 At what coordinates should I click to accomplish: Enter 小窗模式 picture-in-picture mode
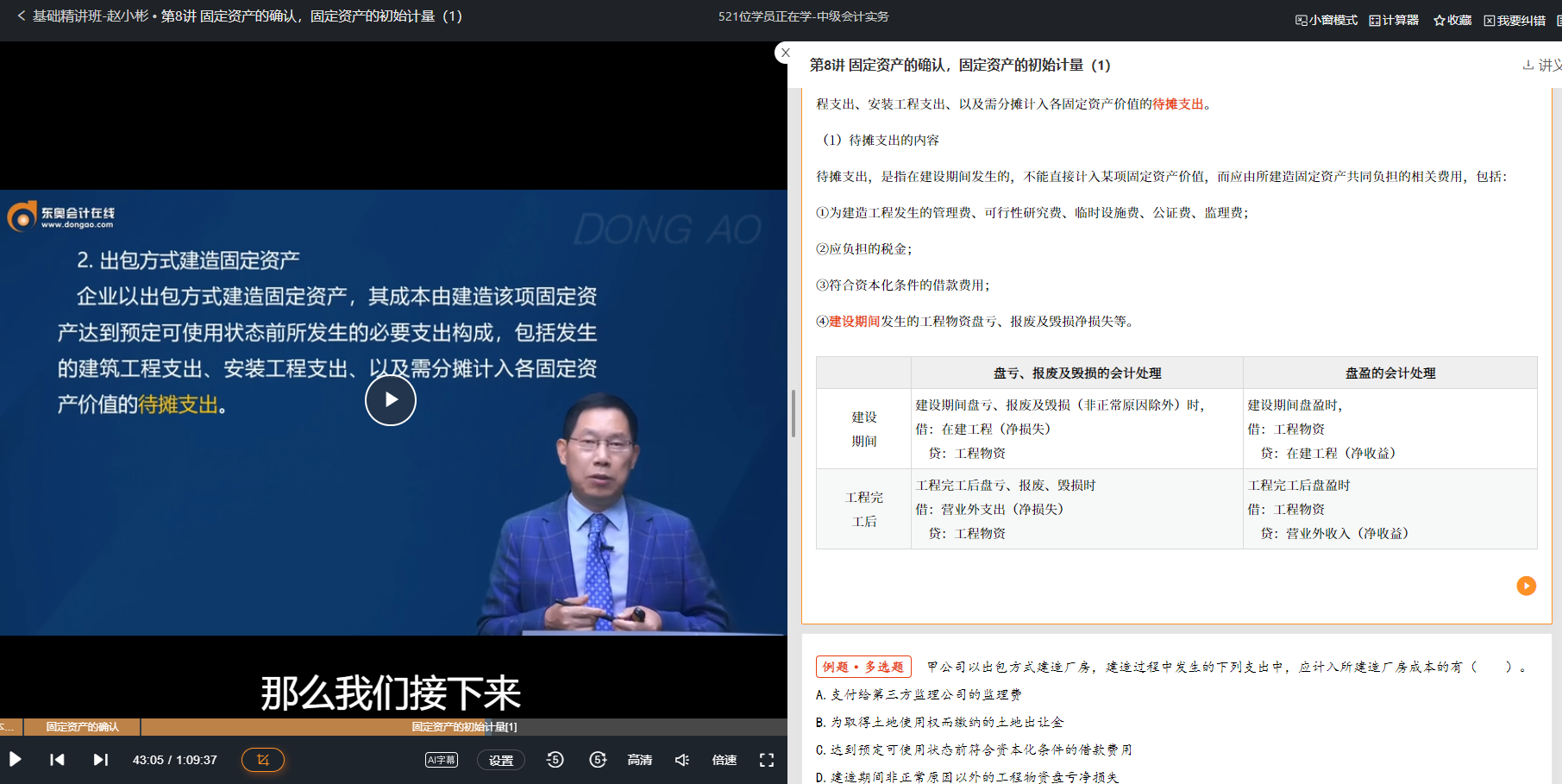(x=1324, y=19)
